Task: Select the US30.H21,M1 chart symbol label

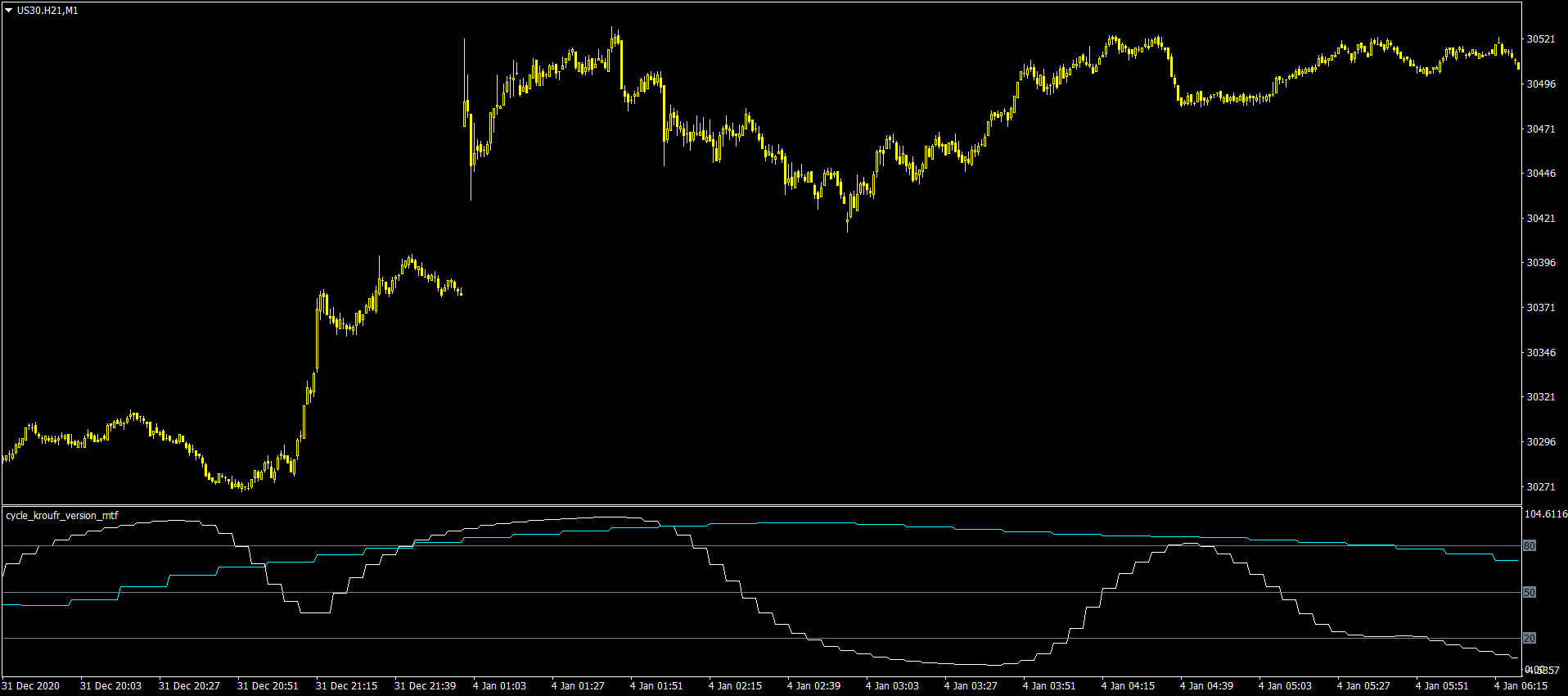Action: click(47, 11)
